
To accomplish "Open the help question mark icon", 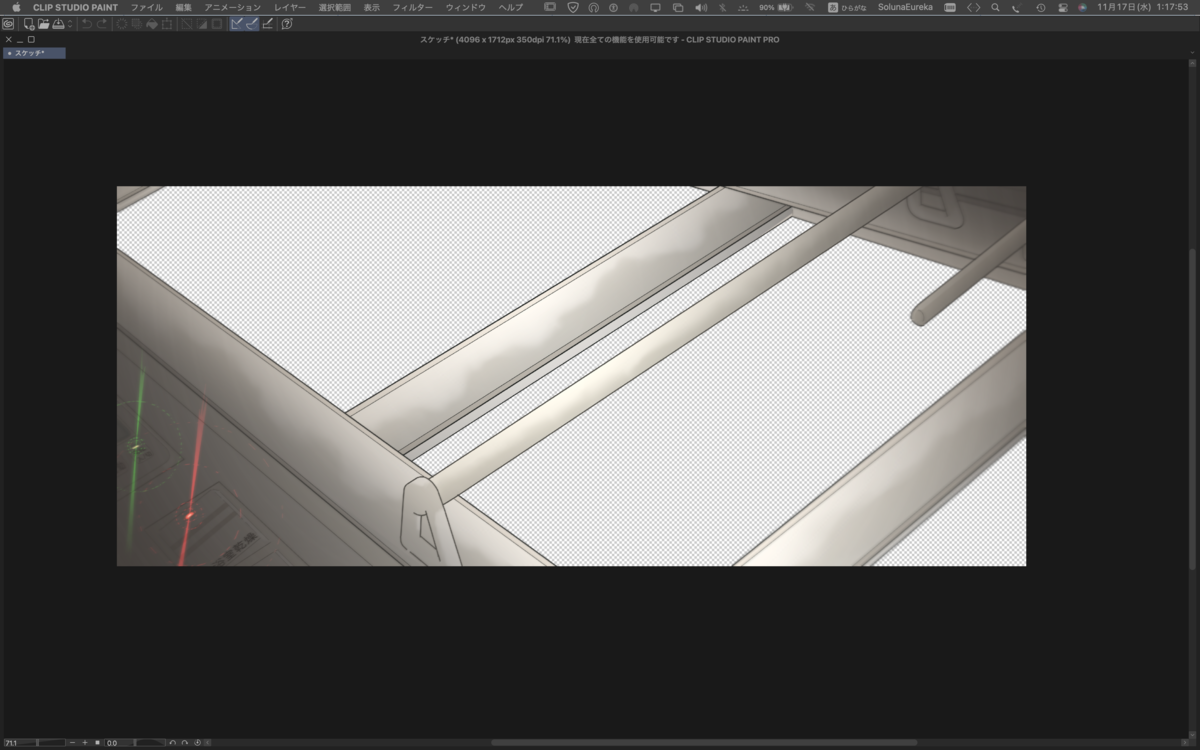I will coord(287,24).
